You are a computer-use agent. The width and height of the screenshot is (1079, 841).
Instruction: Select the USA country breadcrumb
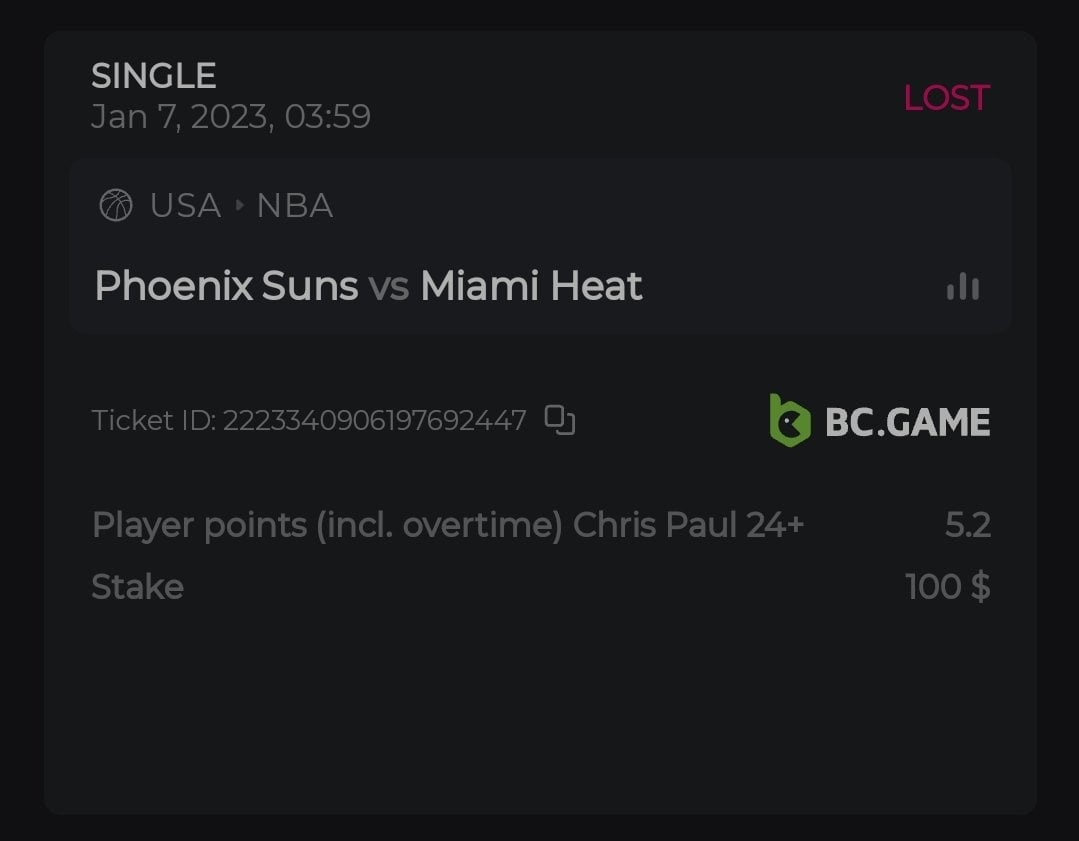click(185, 206)
